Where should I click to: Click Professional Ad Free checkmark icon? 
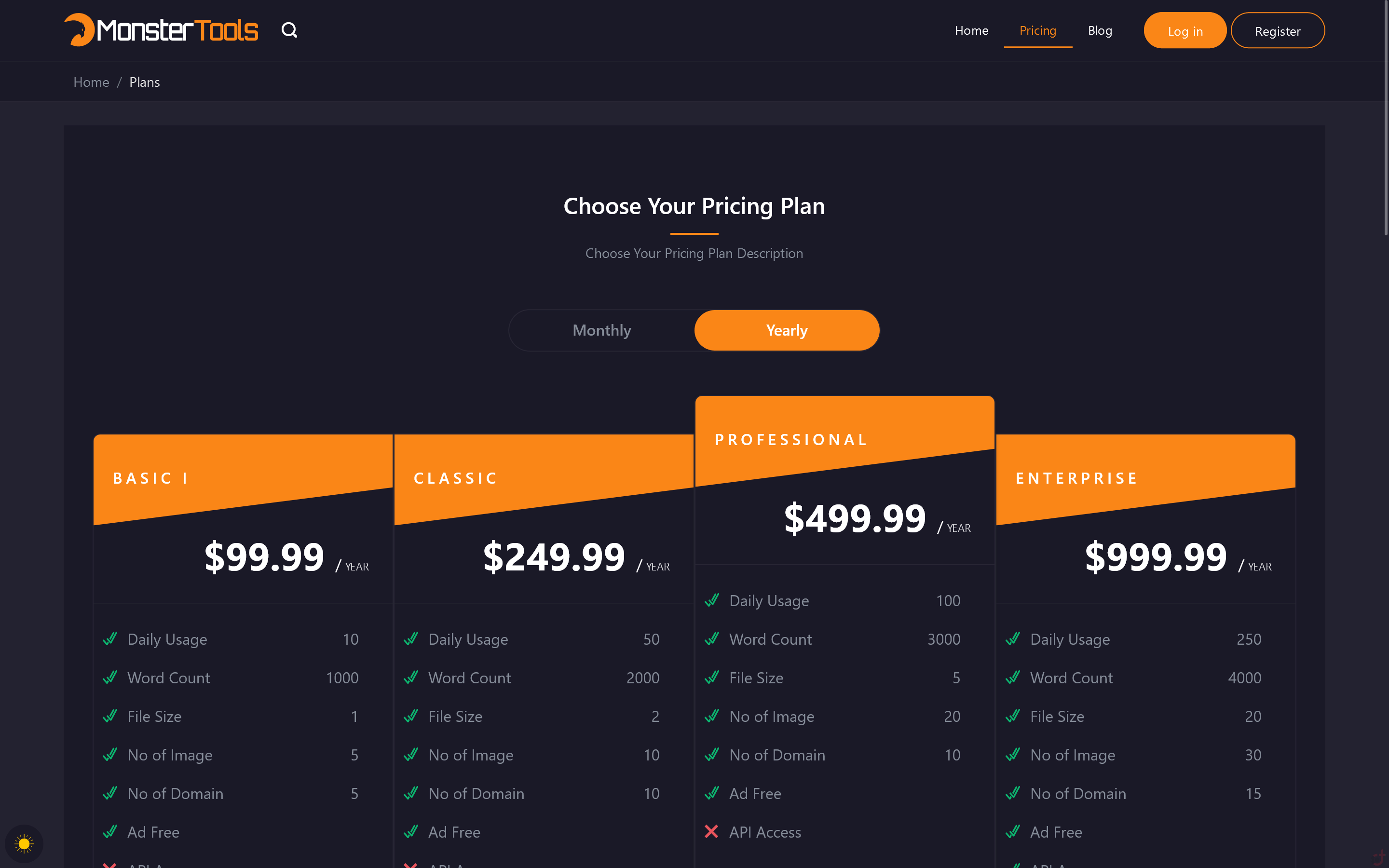712,793
